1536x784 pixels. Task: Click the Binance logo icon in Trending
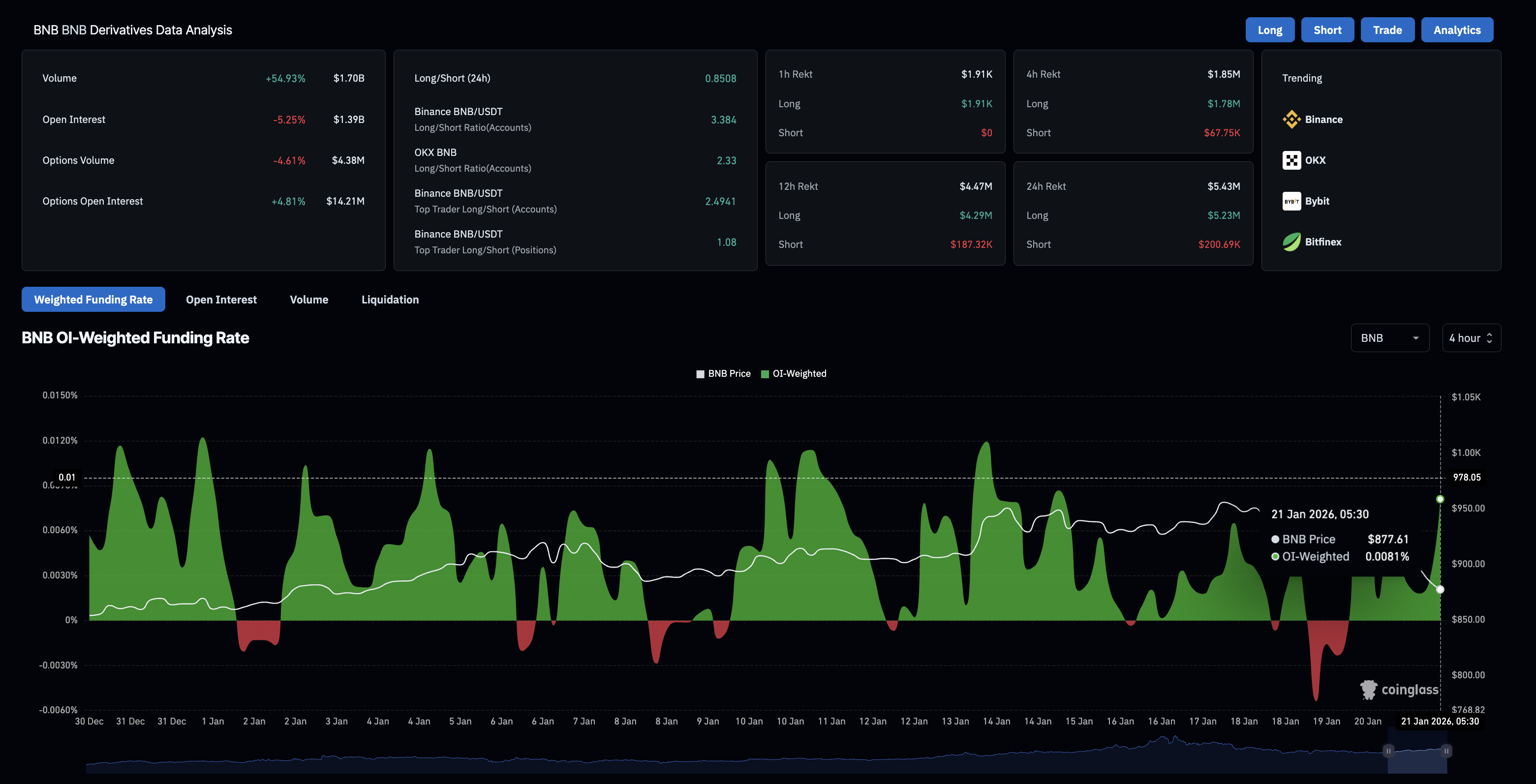click(x=1291, y=119)
